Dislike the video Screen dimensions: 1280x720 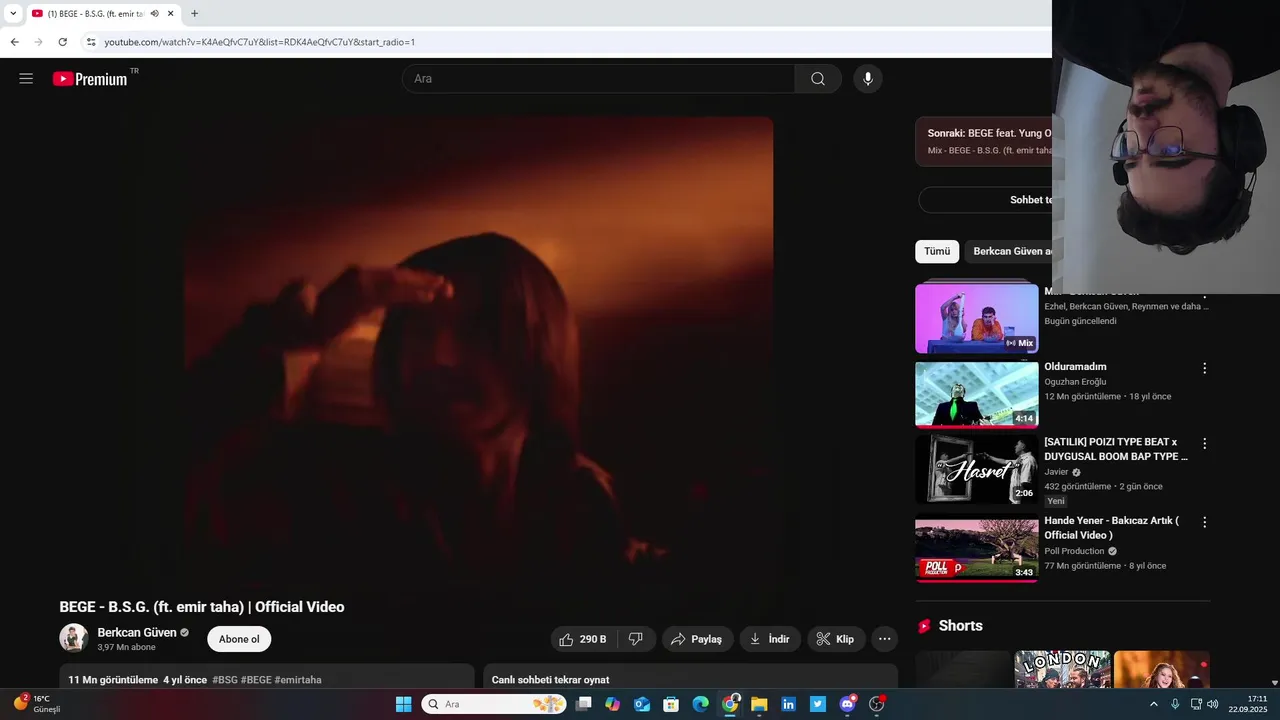tap(636, 639)
